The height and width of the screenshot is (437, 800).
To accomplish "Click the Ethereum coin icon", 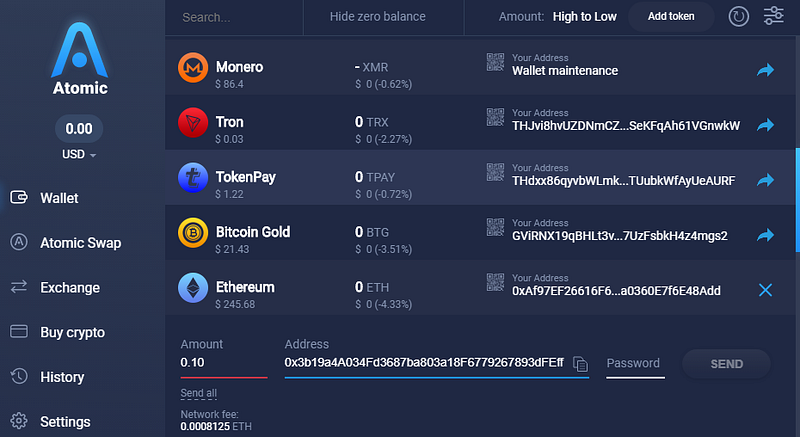I will [x=193, y=288].
